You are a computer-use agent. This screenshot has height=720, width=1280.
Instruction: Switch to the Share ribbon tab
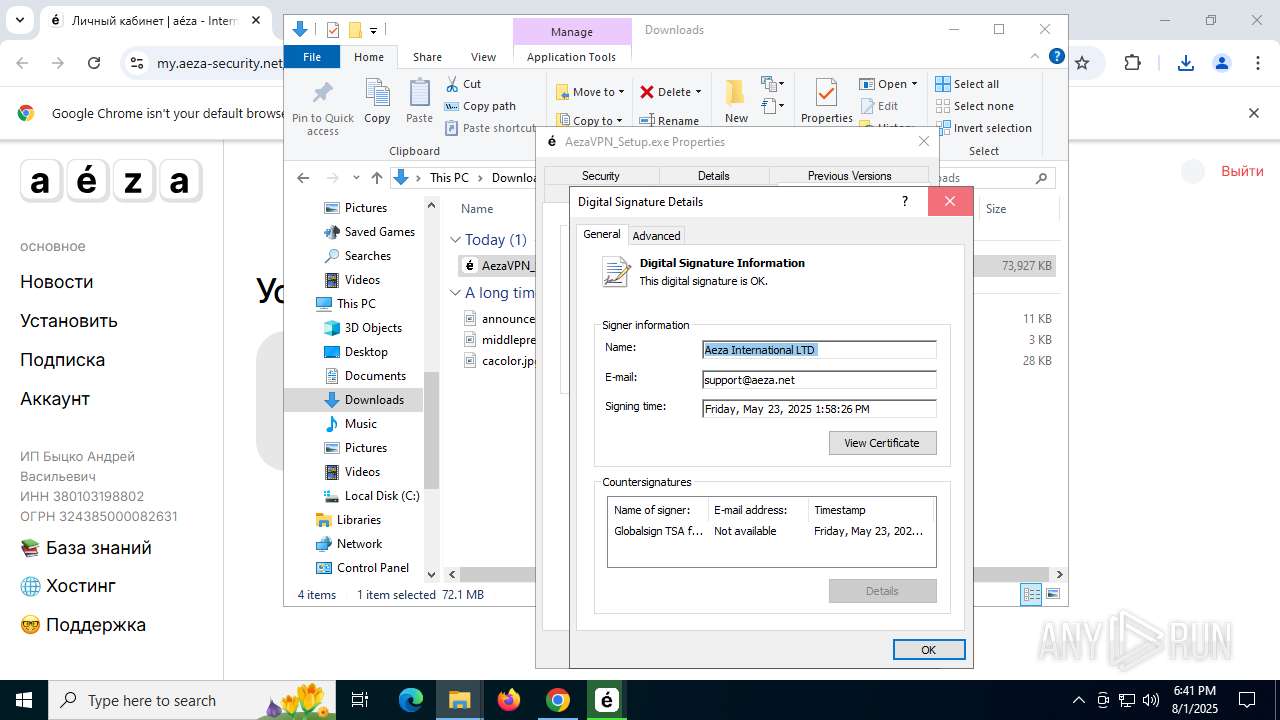(x=427, y=57)
